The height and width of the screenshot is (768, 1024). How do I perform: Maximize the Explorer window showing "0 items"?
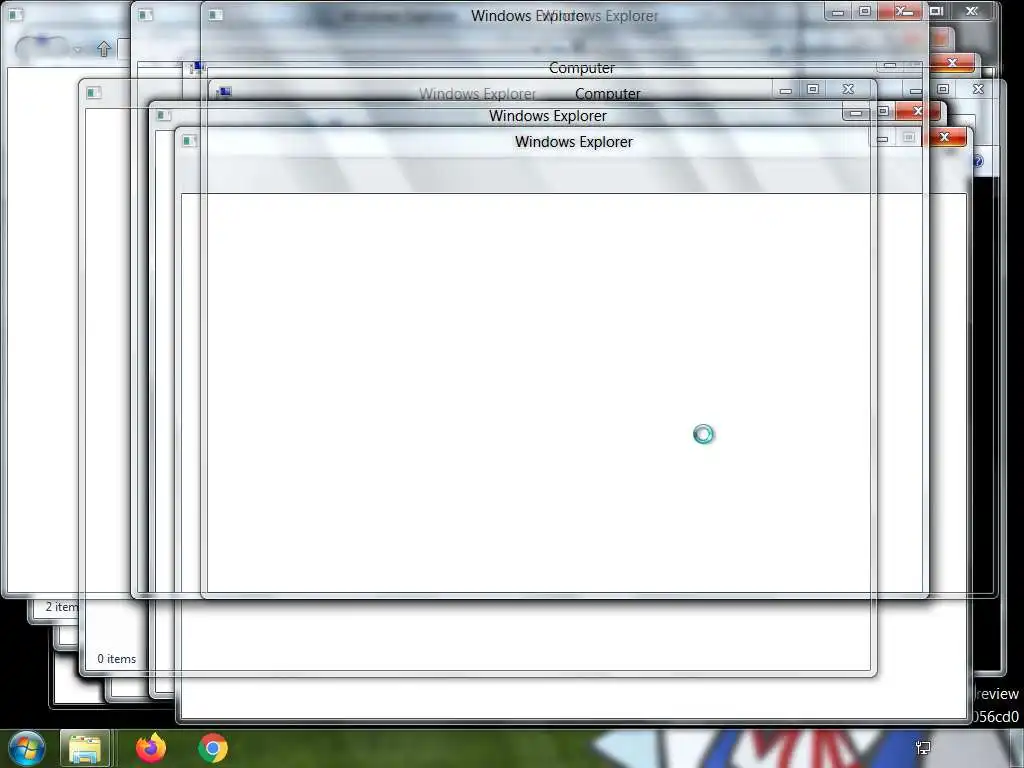click(x=812, y=89)
